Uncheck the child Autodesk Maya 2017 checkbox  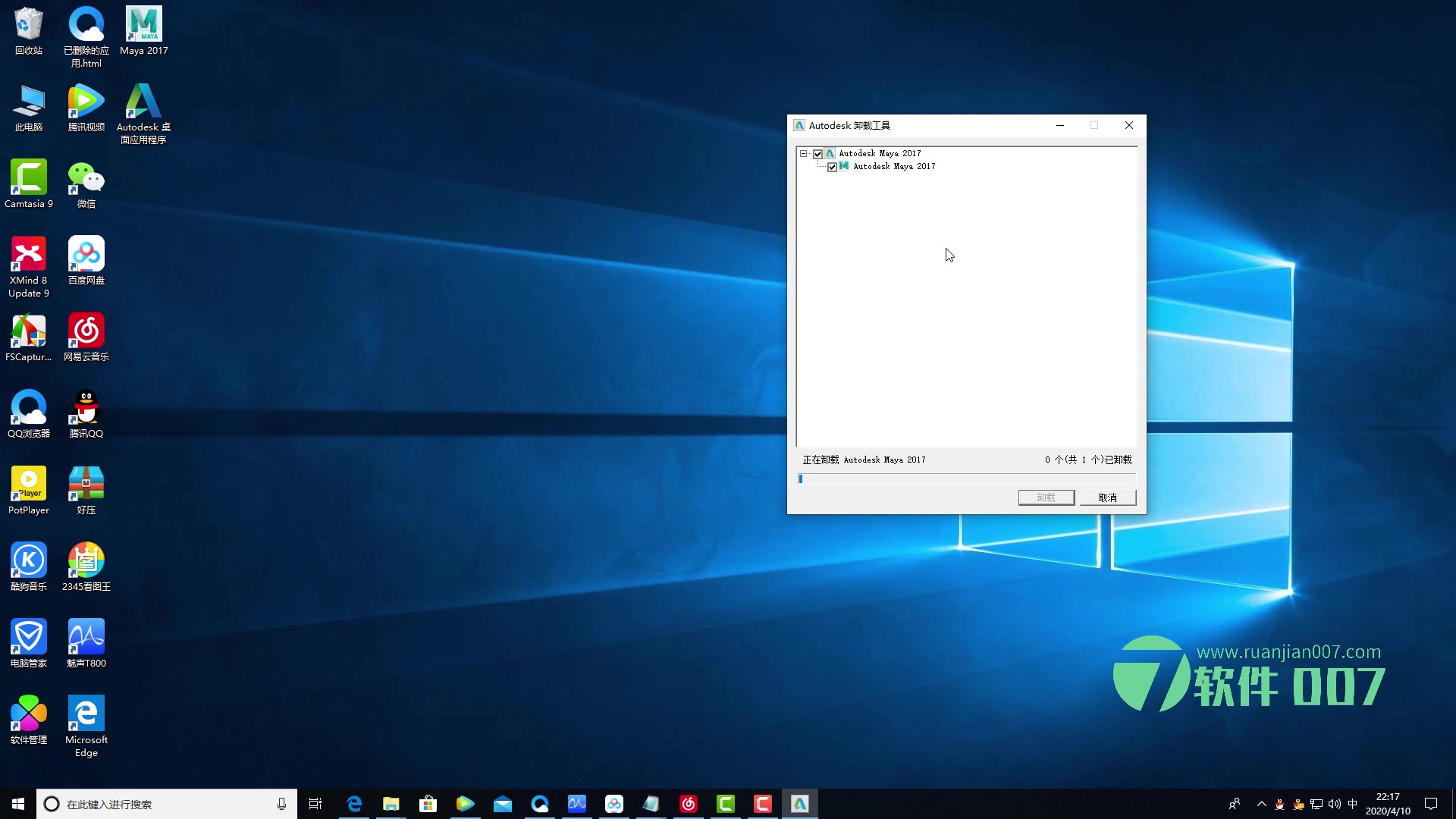832,167
